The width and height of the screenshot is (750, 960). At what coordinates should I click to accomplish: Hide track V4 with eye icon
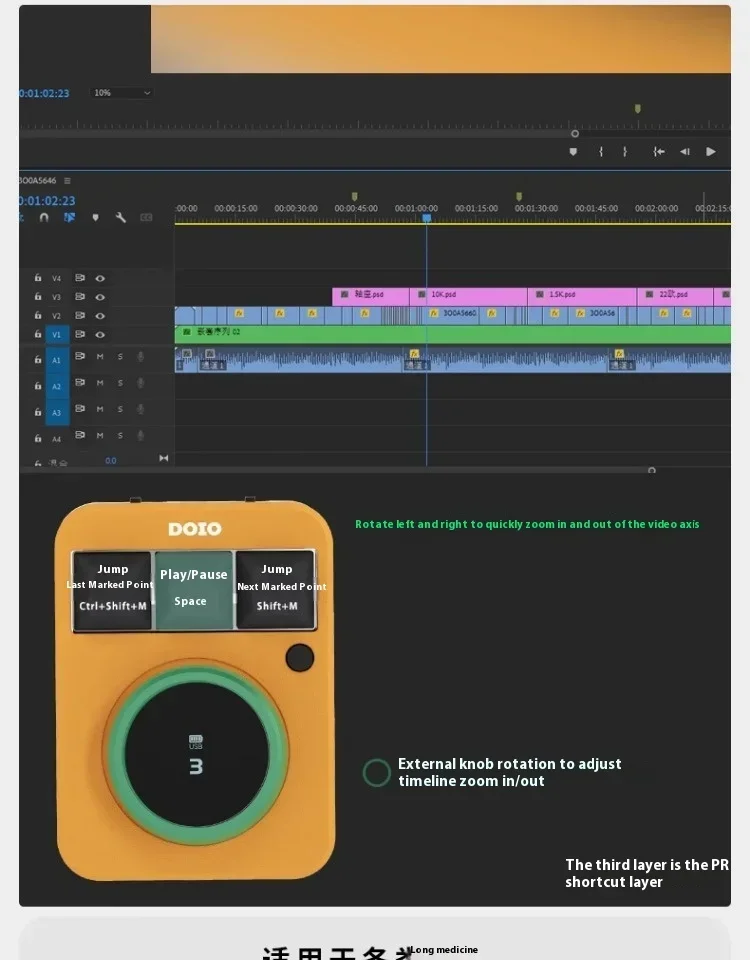pyautogui.click(x=100, y=278)
